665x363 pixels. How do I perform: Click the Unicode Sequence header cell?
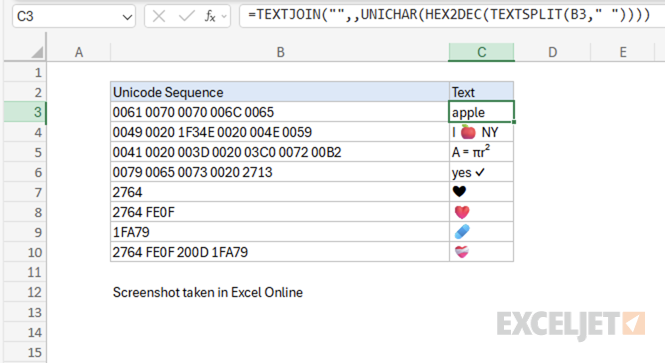[280, 92]
